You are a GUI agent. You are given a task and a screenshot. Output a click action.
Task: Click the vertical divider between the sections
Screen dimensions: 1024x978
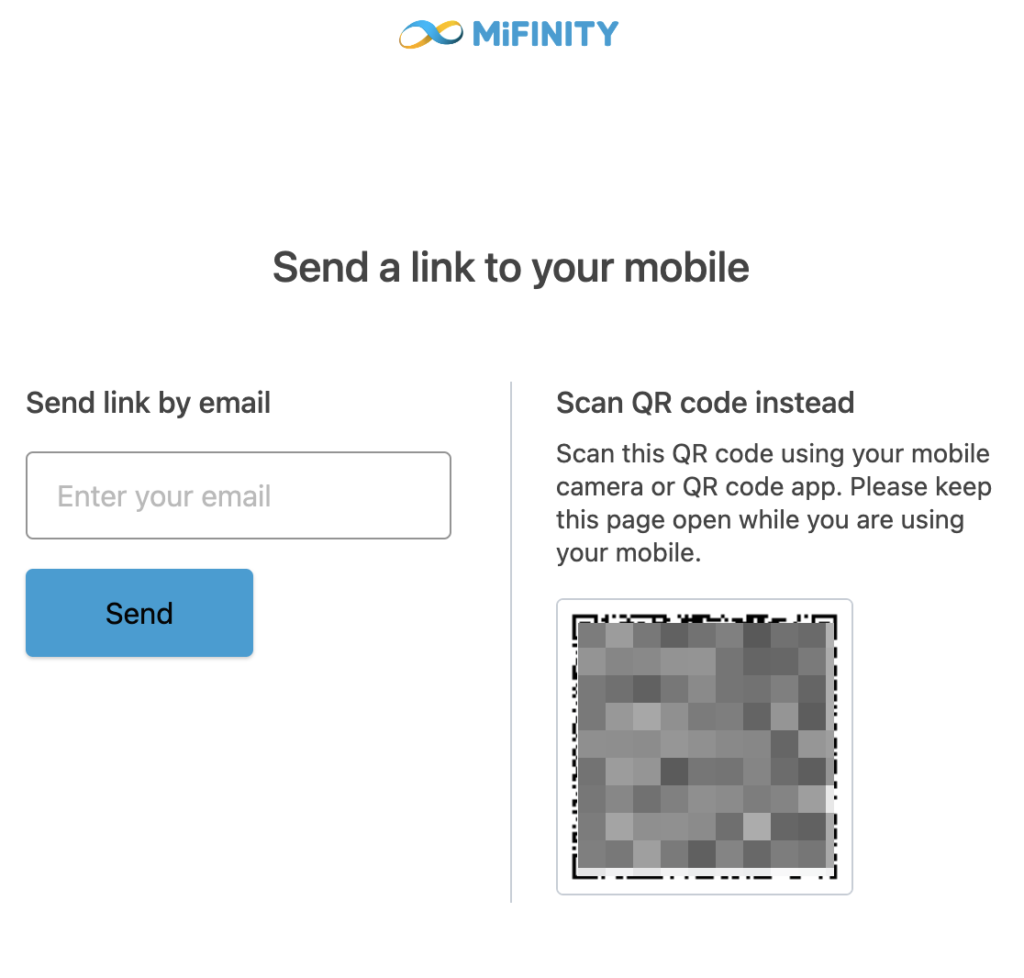click(x=511, y=642)
